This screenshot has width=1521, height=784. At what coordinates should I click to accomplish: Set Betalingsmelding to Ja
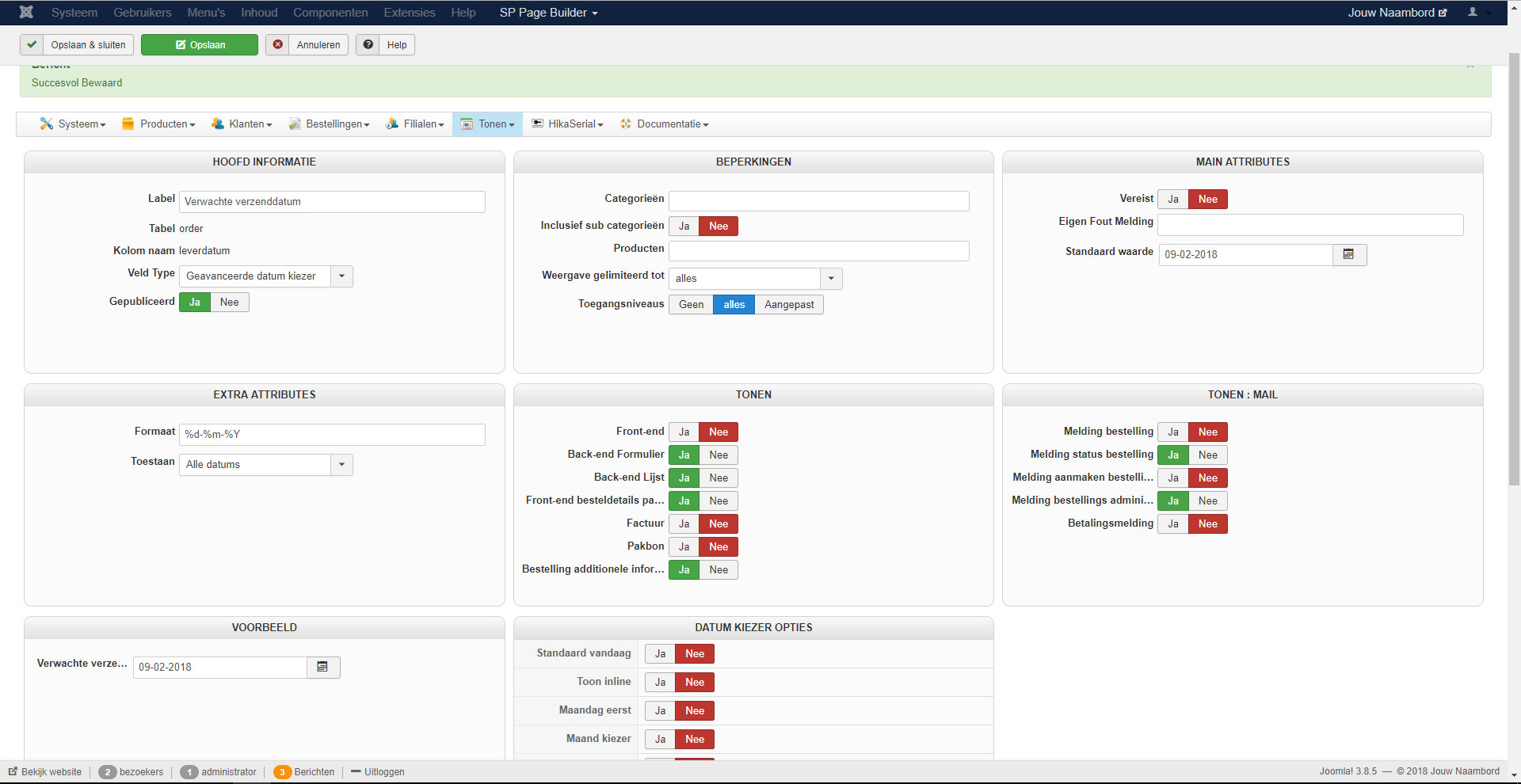click(1173, 523)
